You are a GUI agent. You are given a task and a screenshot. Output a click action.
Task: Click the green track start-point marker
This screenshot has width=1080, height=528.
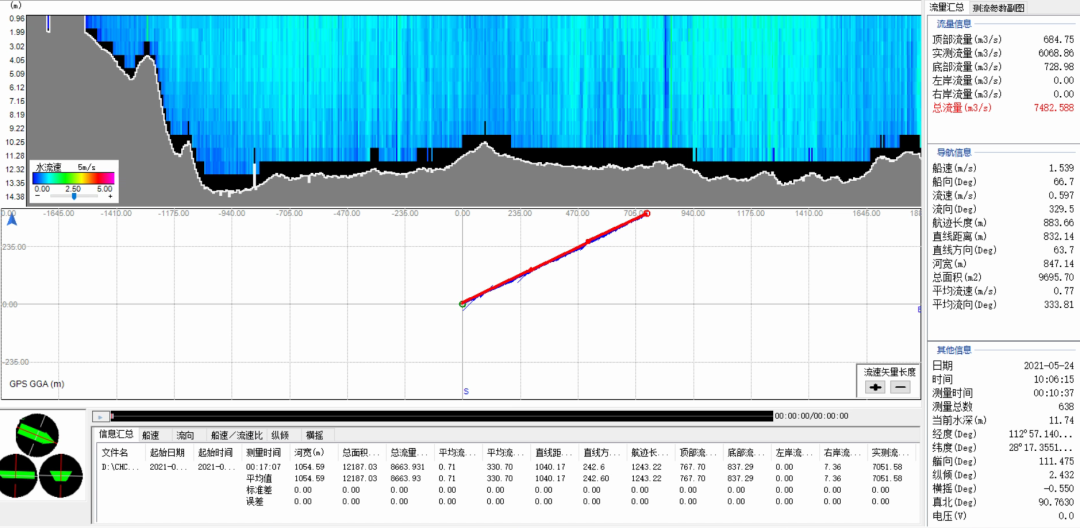pos(462,303)
